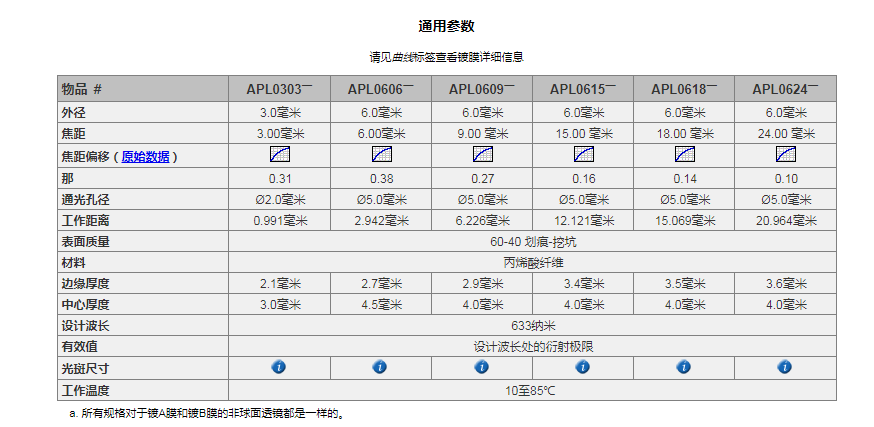Image resolution: width=874 pixels, height=427 pixels.
Task: Open focal shift graph for APL0609
Action: click(482, 155)
